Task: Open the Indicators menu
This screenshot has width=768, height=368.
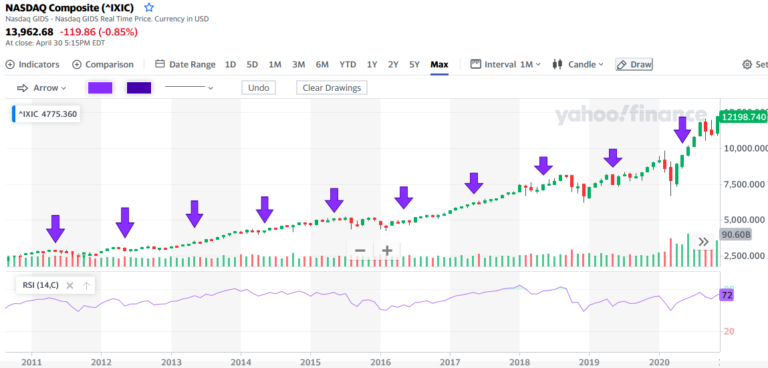Action: (x=32, y=64)
